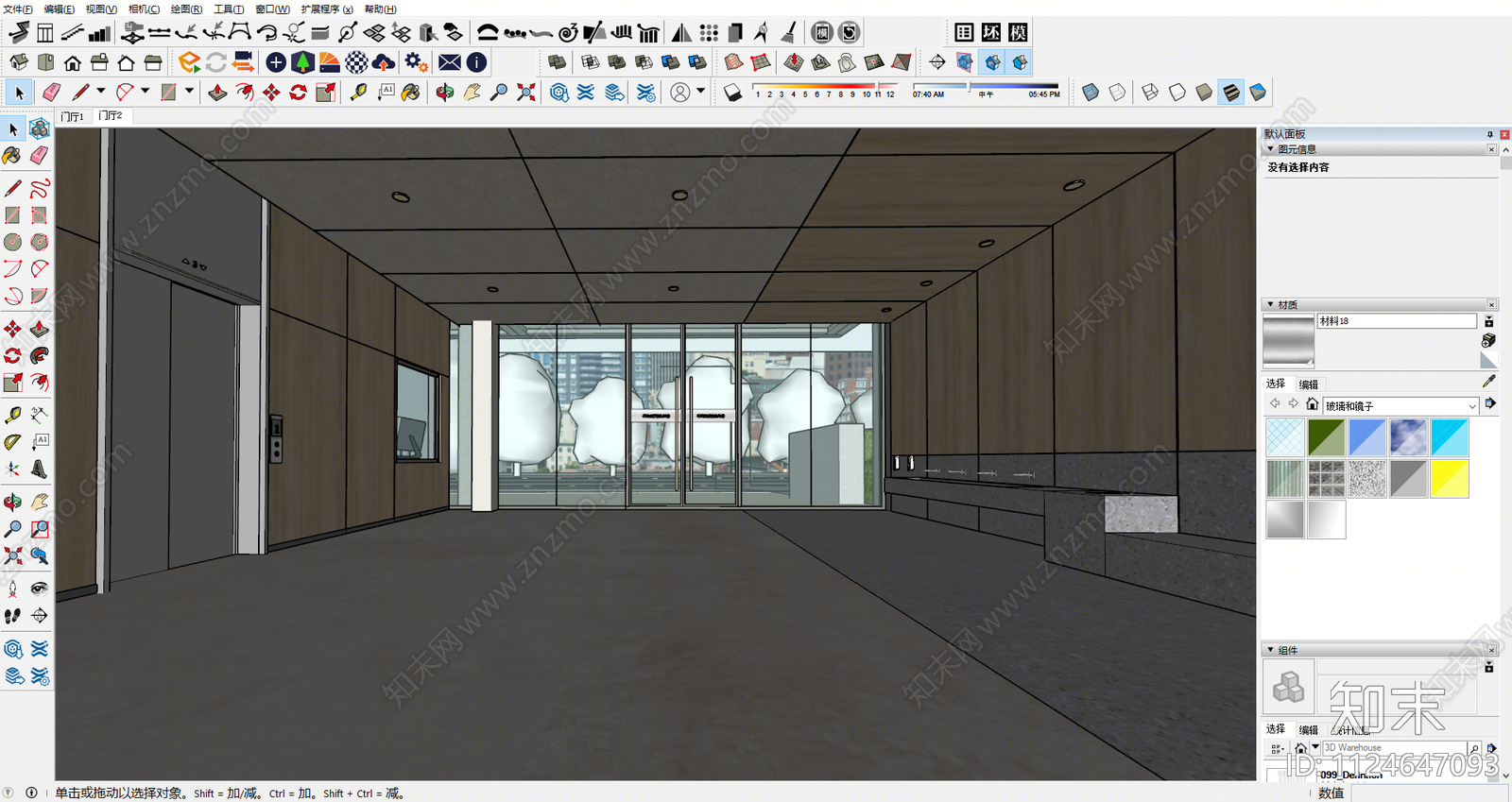
Task: Enable shaded with textures style
Action: pos(1230,93)
